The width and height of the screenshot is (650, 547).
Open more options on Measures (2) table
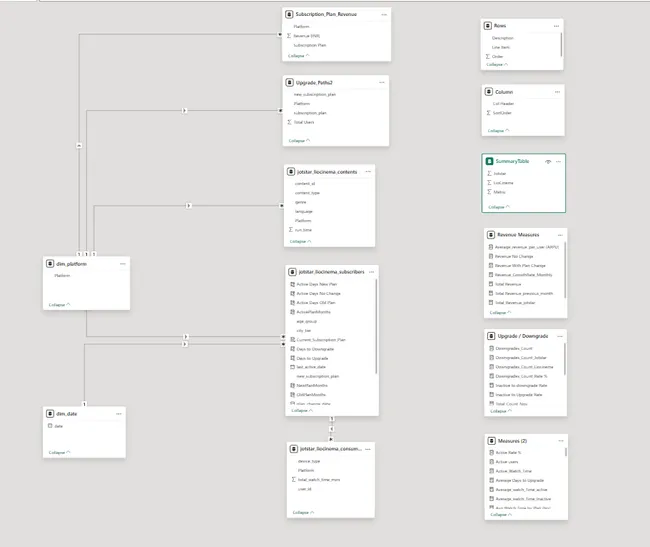[x=561, y=441]
